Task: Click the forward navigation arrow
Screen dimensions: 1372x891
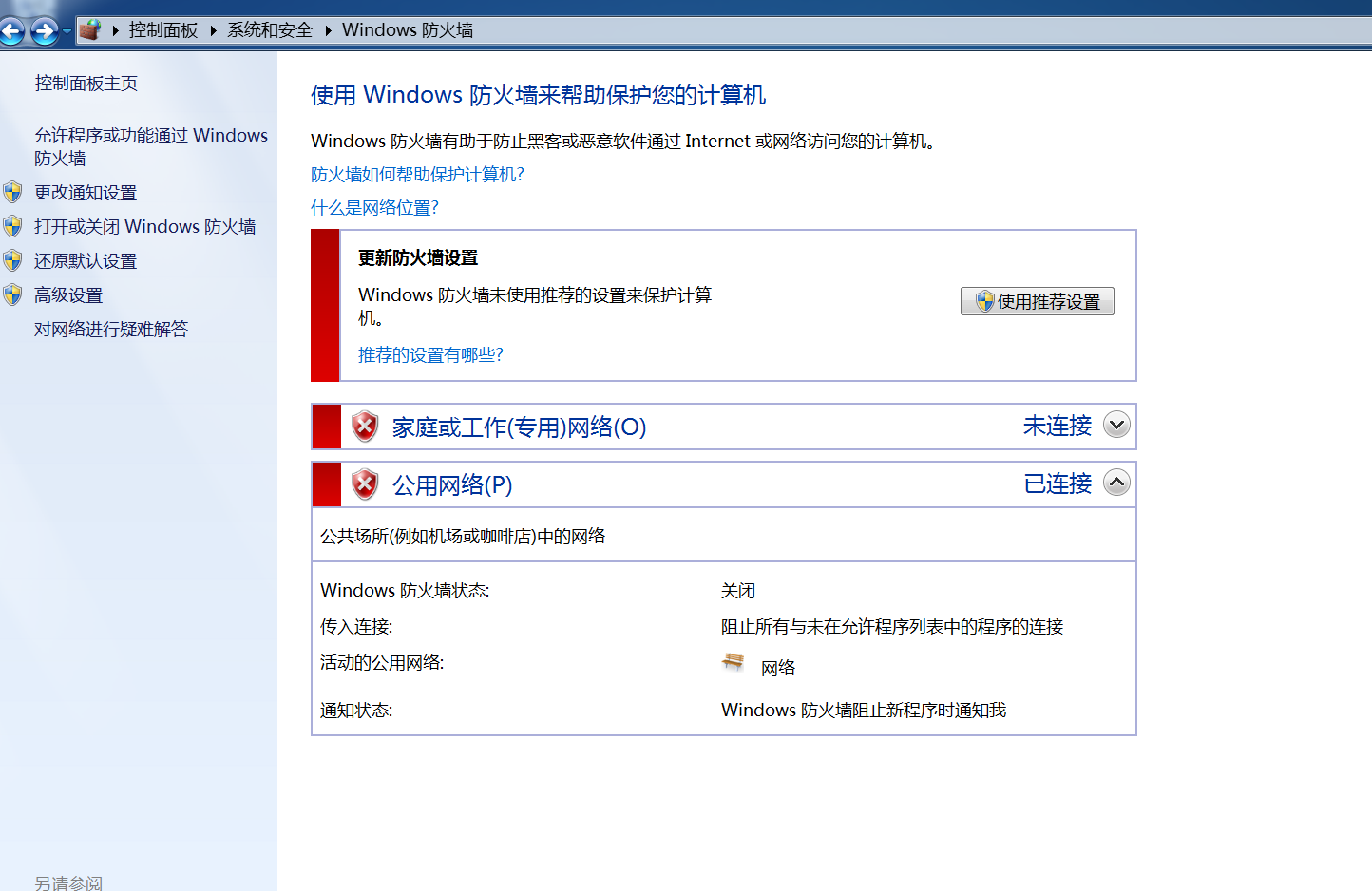Action: [x=44, y=30]
